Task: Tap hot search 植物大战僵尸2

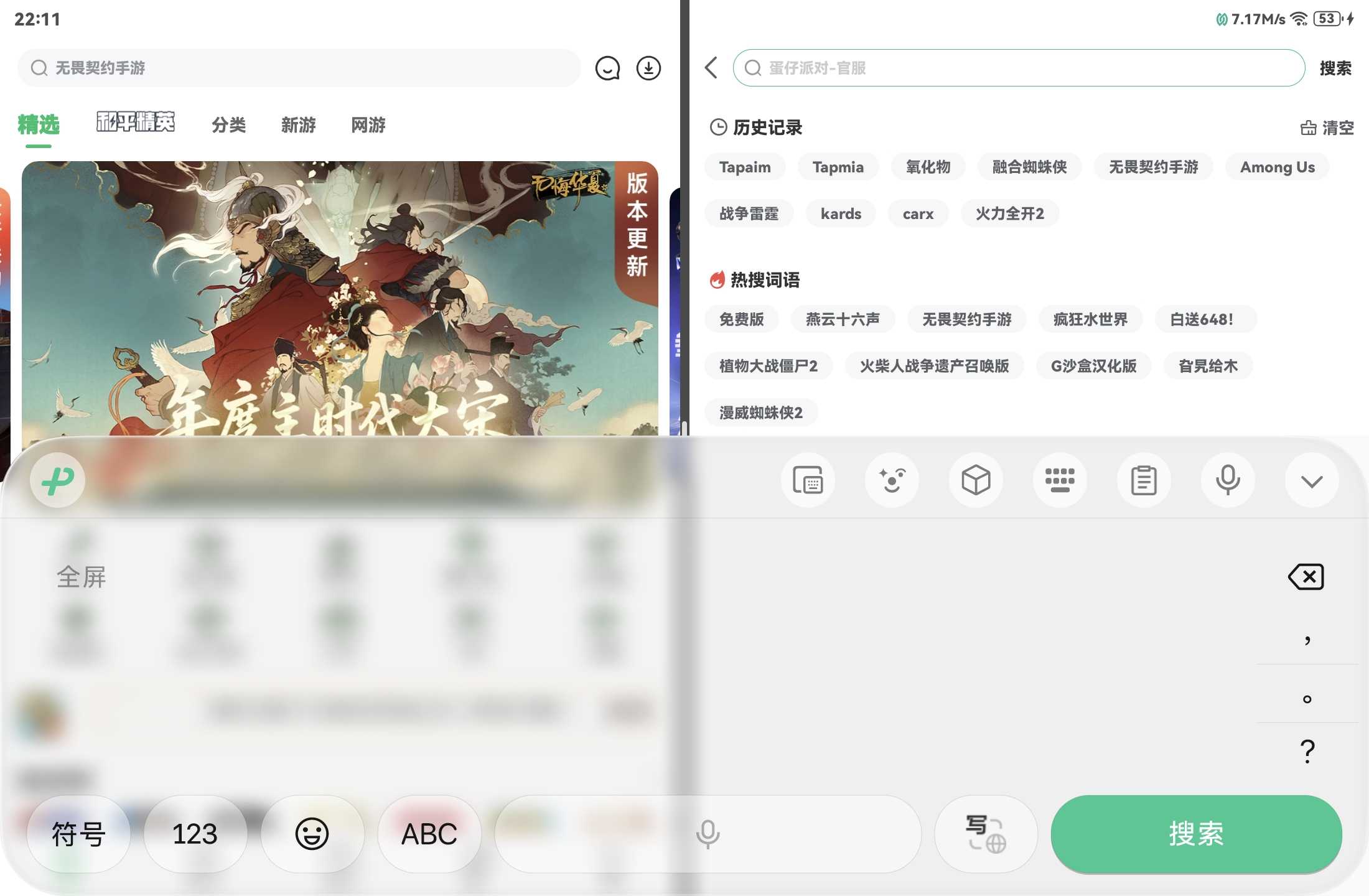Action: [x=769, y=366]
